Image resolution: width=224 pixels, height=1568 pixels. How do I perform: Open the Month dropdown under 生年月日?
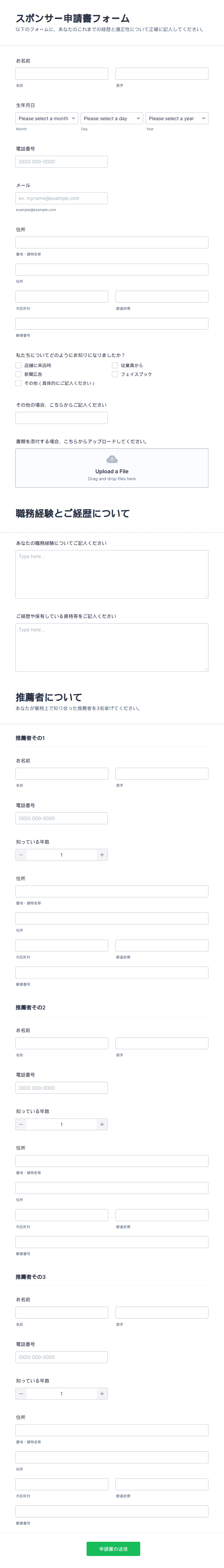tap(46, 118)
